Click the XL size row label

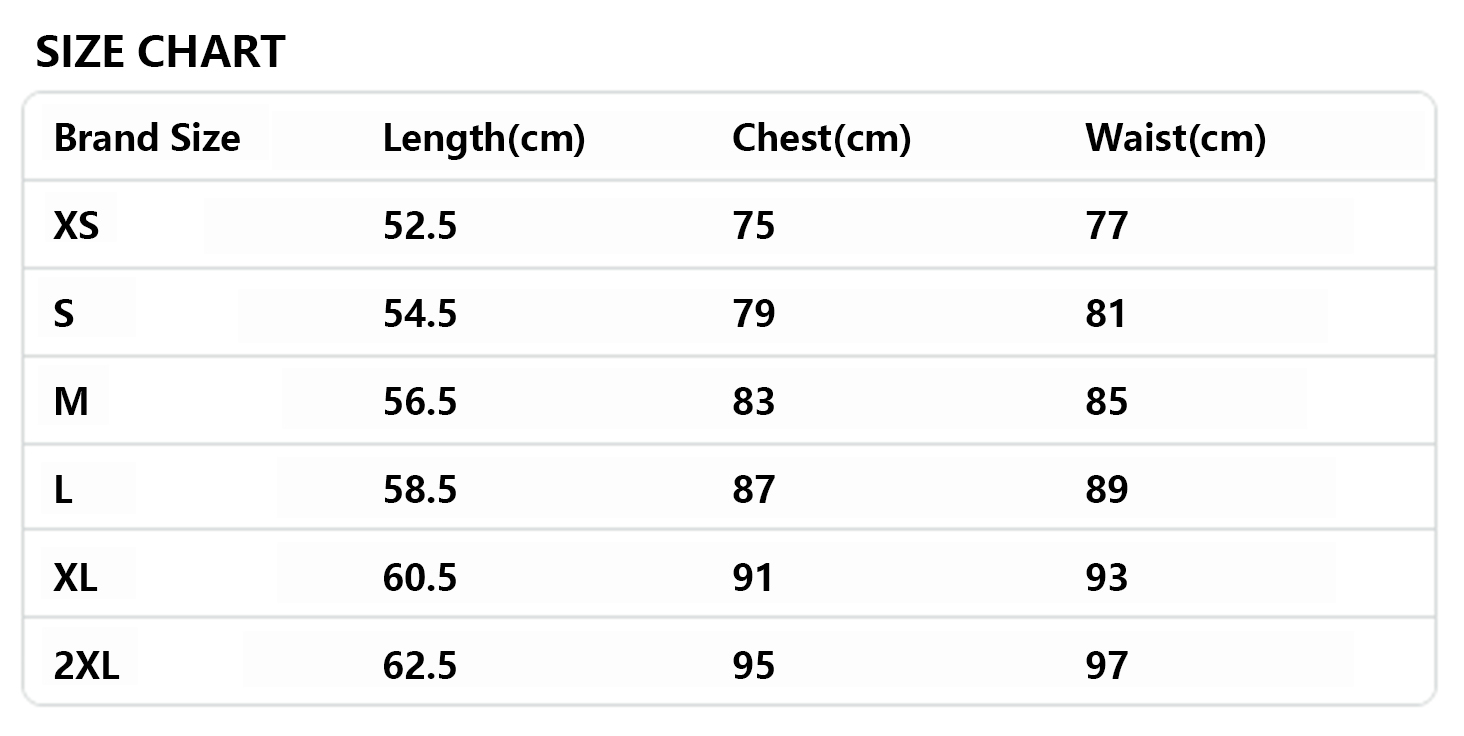[76, 578]
